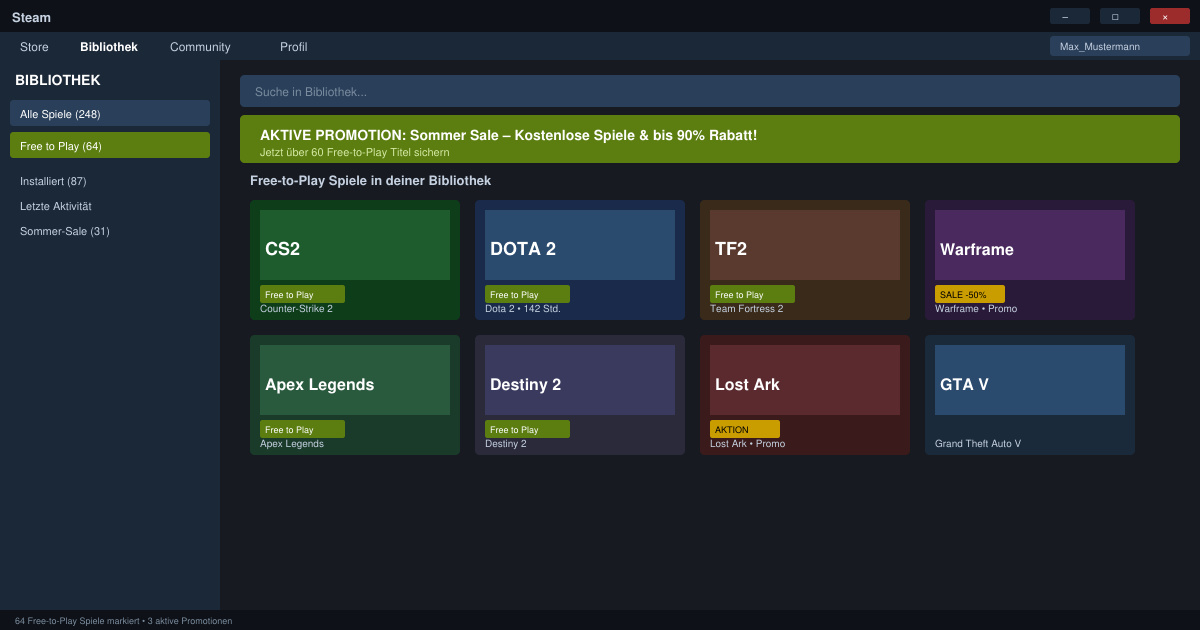Click the SALE -50% badge on Warframe

point(970,294)
